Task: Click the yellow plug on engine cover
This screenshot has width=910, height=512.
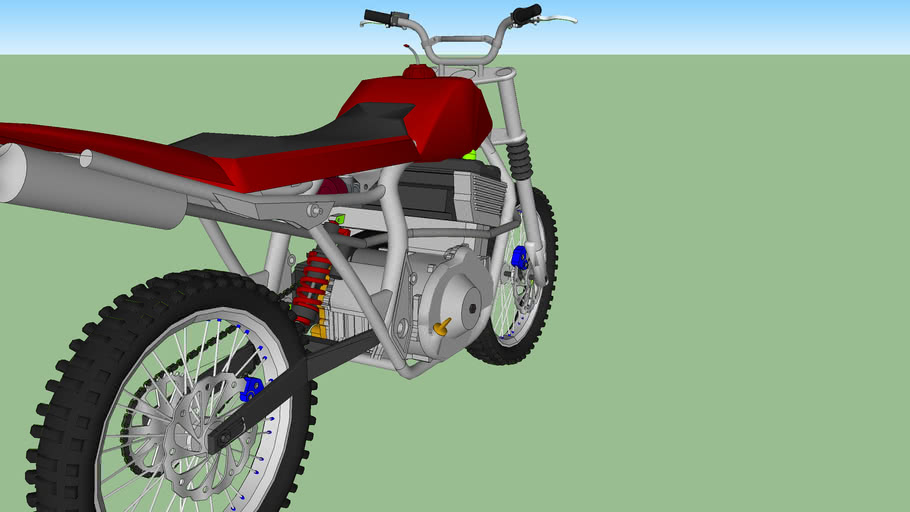Action: click(441, 327)
